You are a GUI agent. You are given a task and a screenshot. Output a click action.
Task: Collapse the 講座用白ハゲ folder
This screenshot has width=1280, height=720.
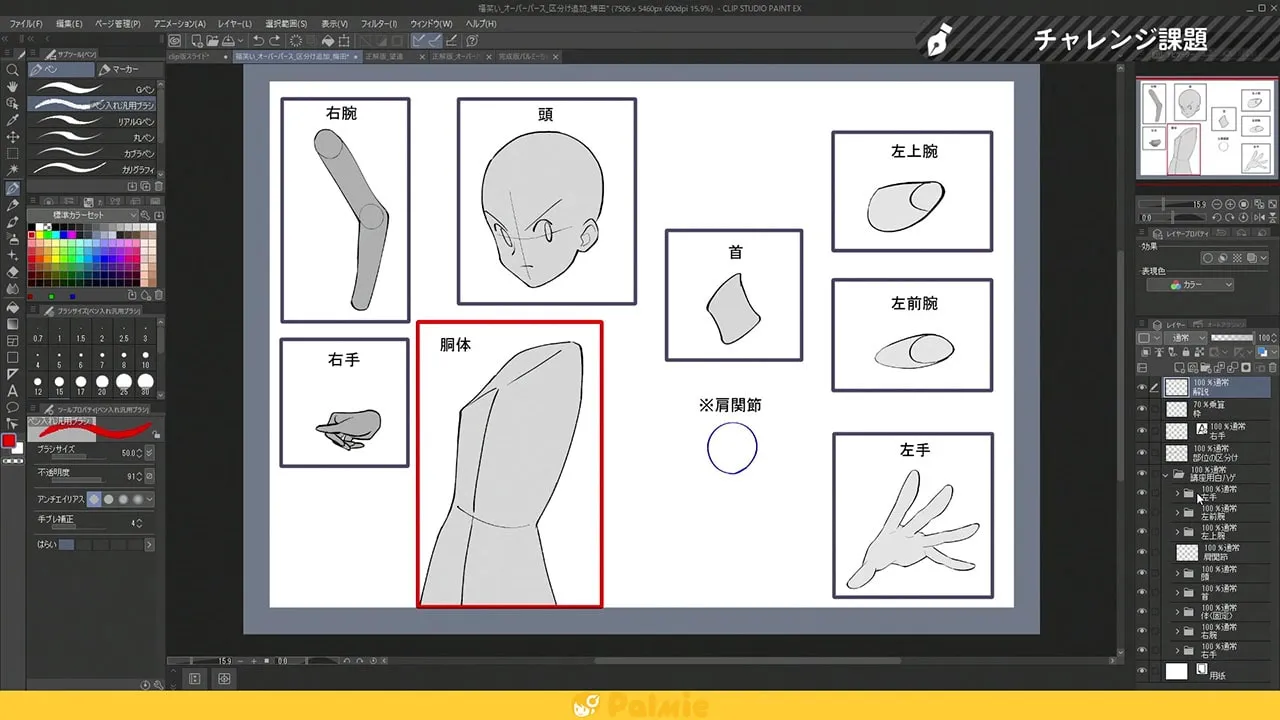pyautogui.click(x=1164, y=475)
